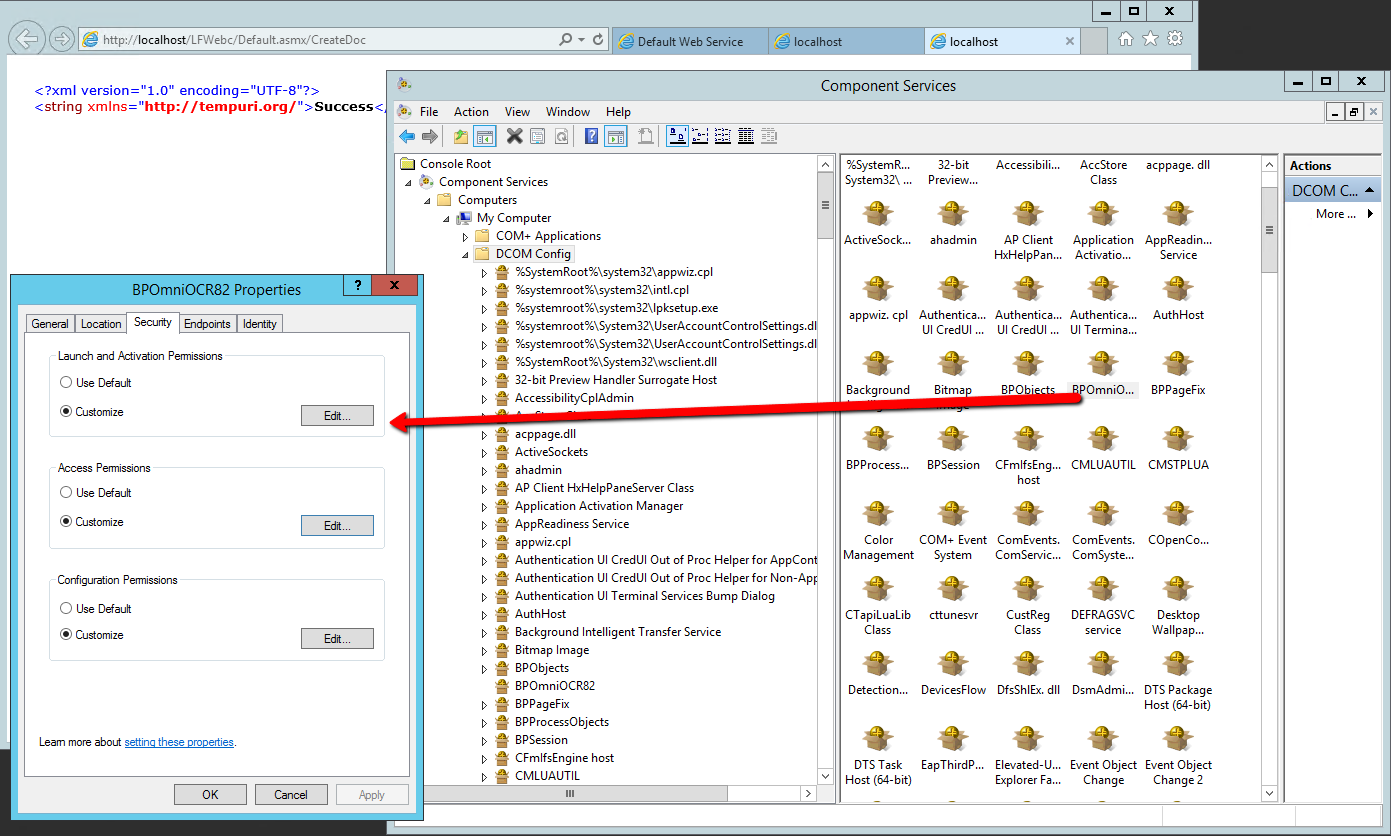This screenshot has height=836, width=1391.
Task: Click the browser Home icon
Action: [x=1126, y=39]
